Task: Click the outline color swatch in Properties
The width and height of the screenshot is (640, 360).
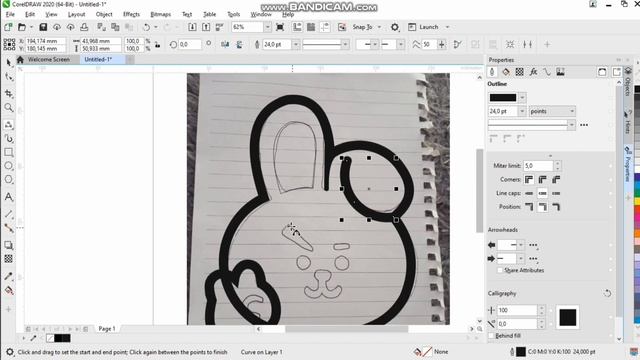Action: coord(503,98)
